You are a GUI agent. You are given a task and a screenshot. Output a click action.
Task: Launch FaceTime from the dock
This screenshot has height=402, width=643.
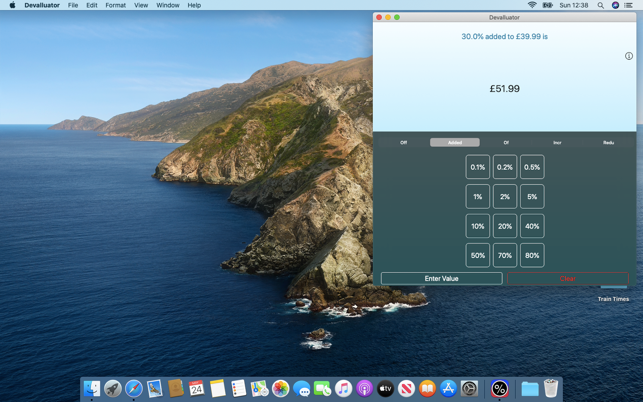coord(322,388)
